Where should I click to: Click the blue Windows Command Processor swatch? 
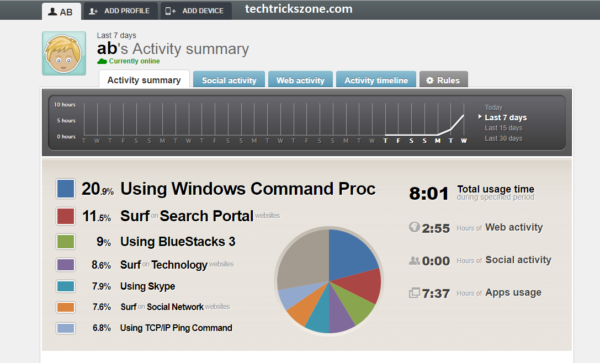66,189
